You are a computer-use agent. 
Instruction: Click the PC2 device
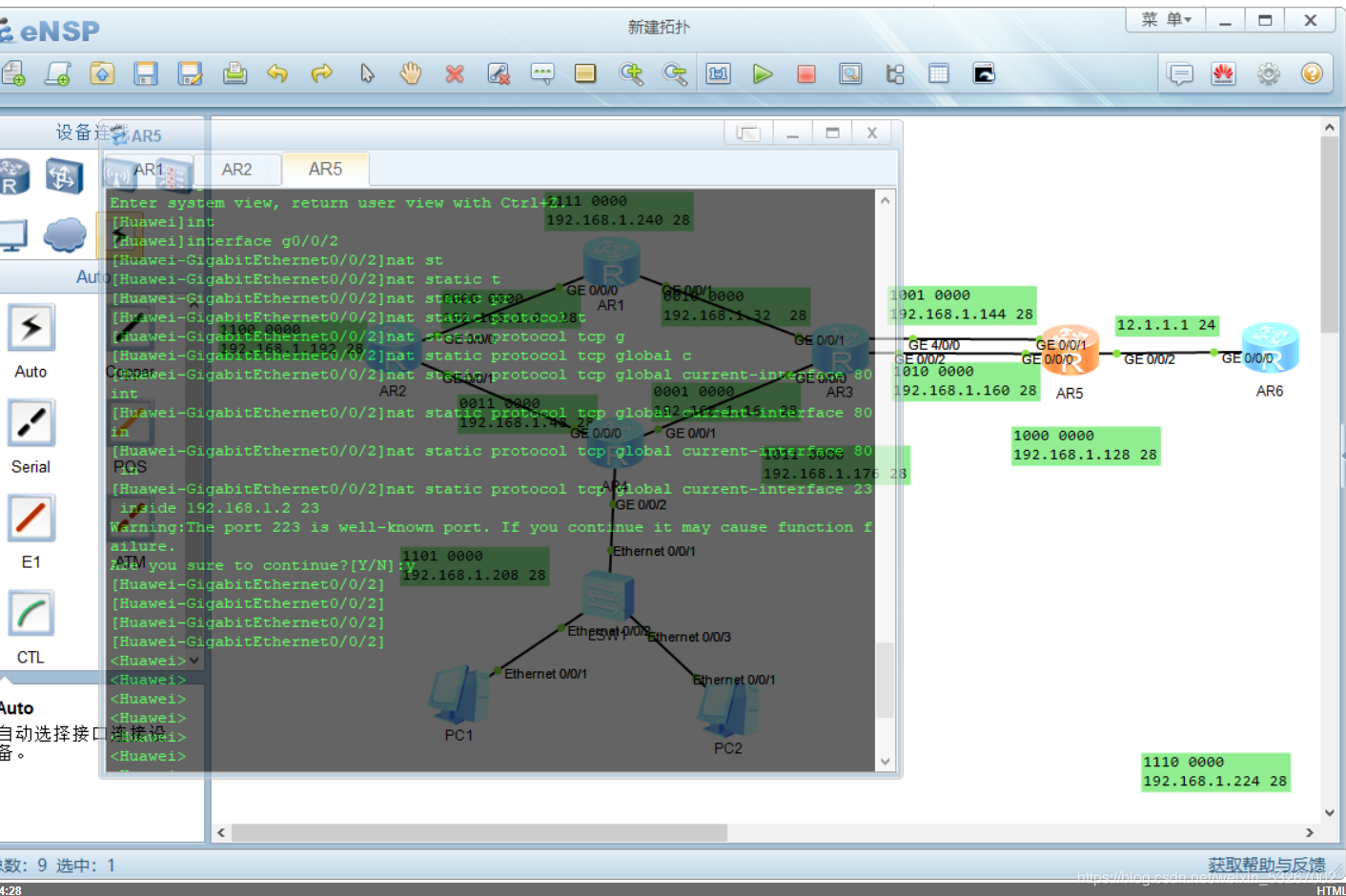pyautogui.click(x=728, y=709)
